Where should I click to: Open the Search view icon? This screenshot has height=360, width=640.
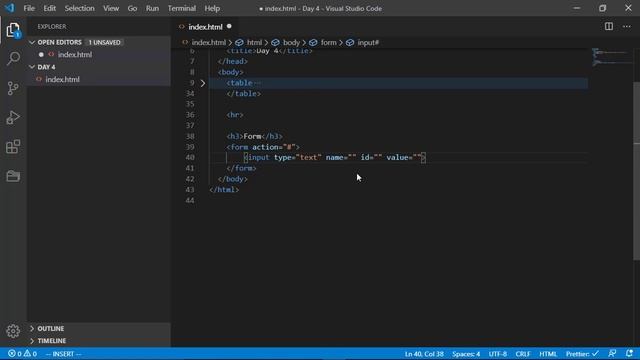tap(13, 59)
